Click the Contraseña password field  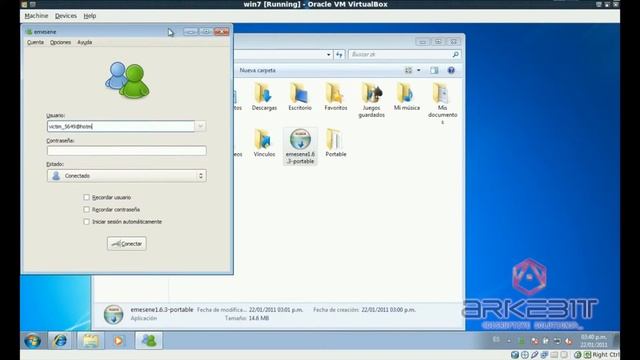[127, 151]
